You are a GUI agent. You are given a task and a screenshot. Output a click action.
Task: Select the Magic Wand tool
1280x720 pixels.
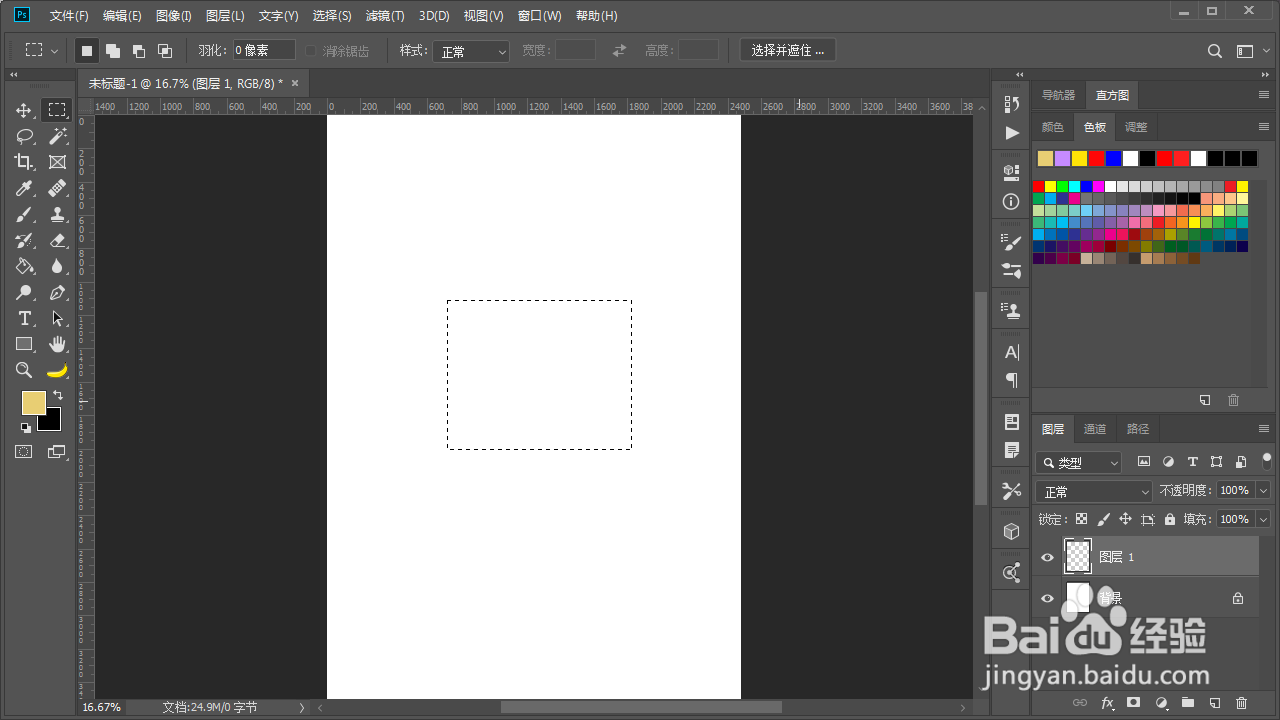click(x=58, y=136)
